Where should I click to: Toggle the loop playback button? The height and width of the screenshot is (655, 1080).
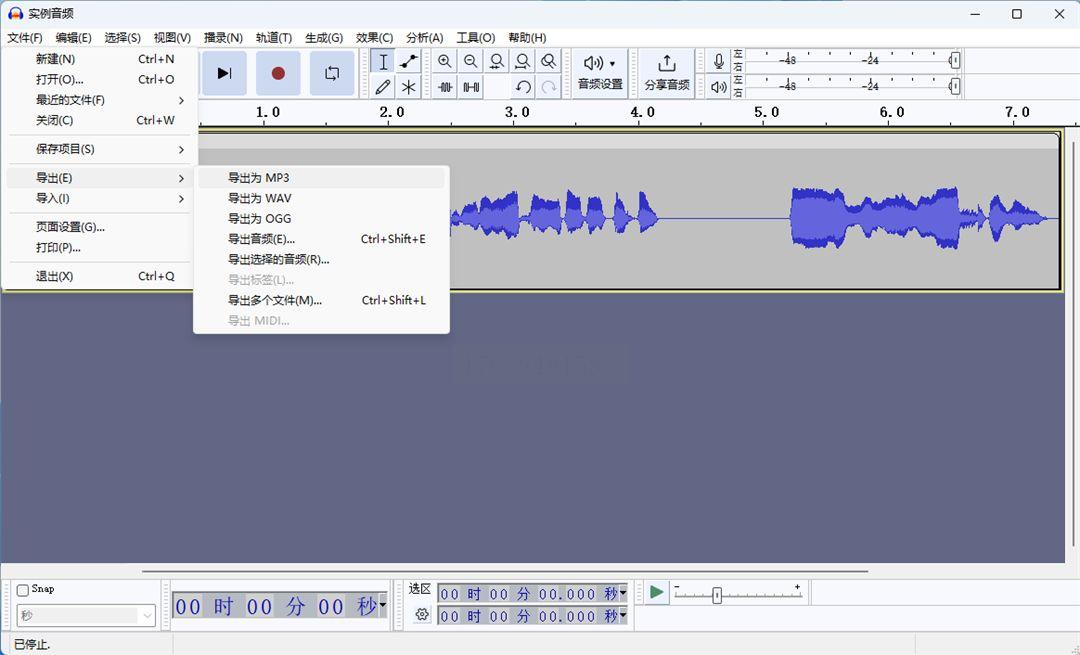332,73
